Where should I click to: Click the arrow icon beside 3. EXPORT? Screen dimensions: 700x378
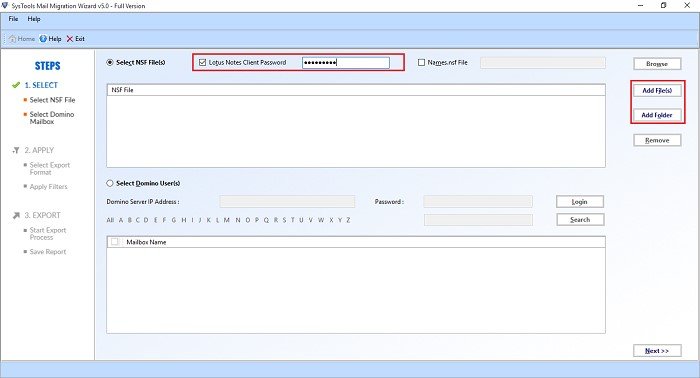pyautogui.click(x=16, y=215)
